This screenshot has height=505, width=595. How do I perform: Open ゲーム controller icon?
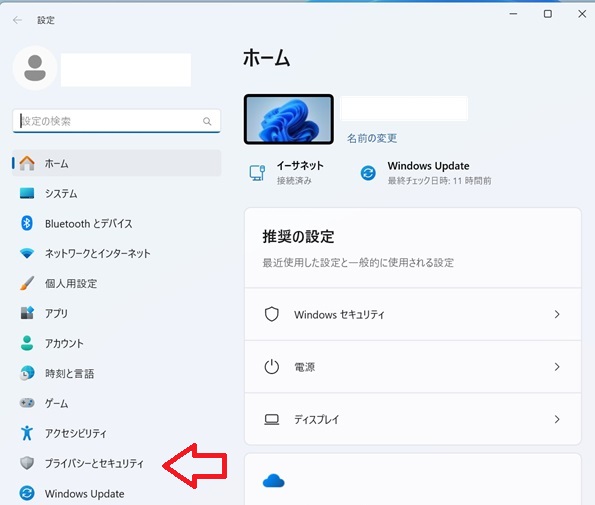(x=27, y=403)
